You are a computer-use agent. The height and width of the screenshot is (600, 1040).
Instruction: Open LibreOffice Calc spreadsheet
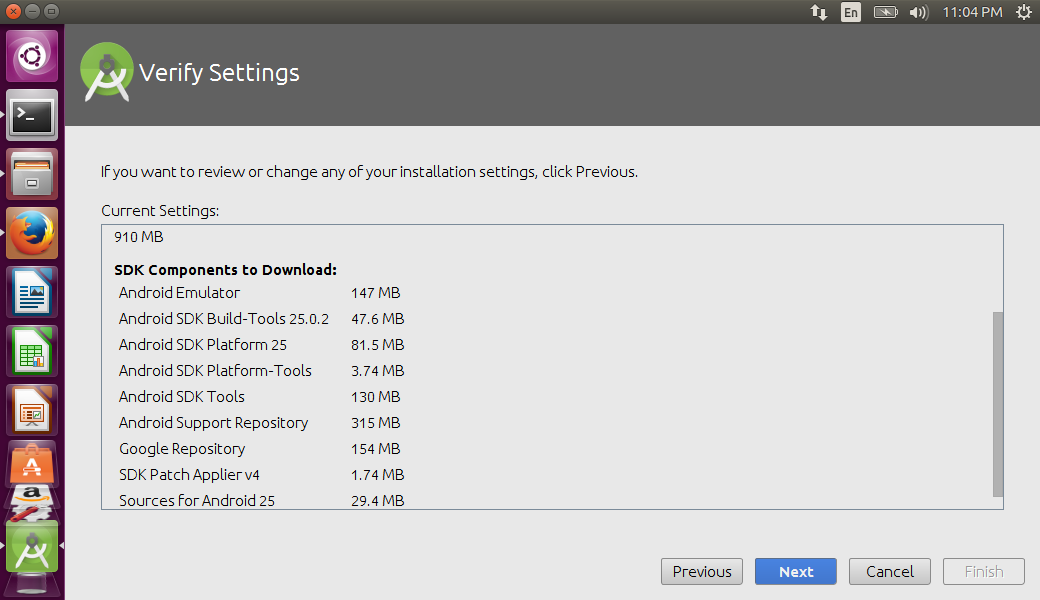[x=32, y=351]
